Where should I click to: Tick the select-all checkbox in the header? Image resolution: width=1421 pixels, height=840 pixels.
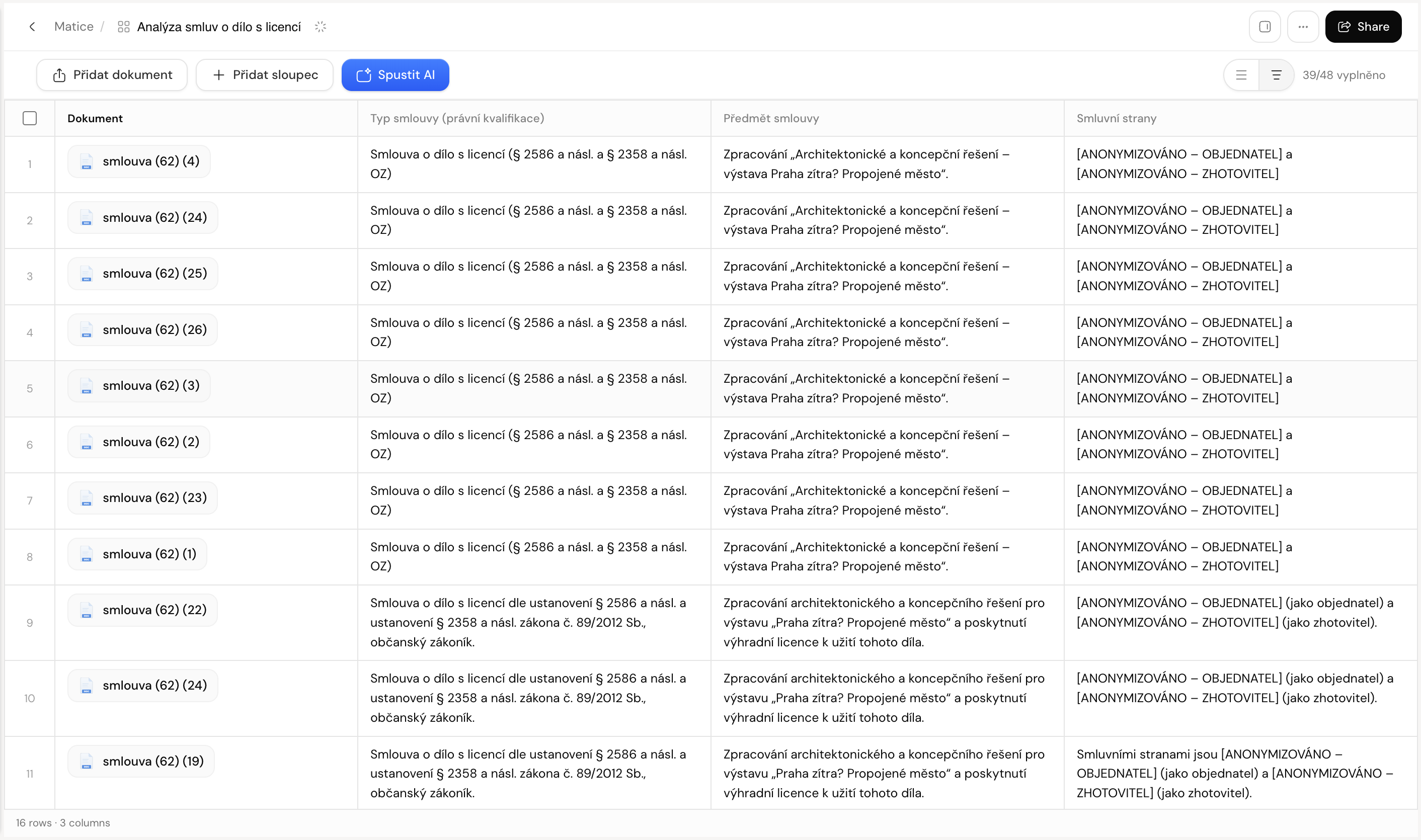(30, 118)
